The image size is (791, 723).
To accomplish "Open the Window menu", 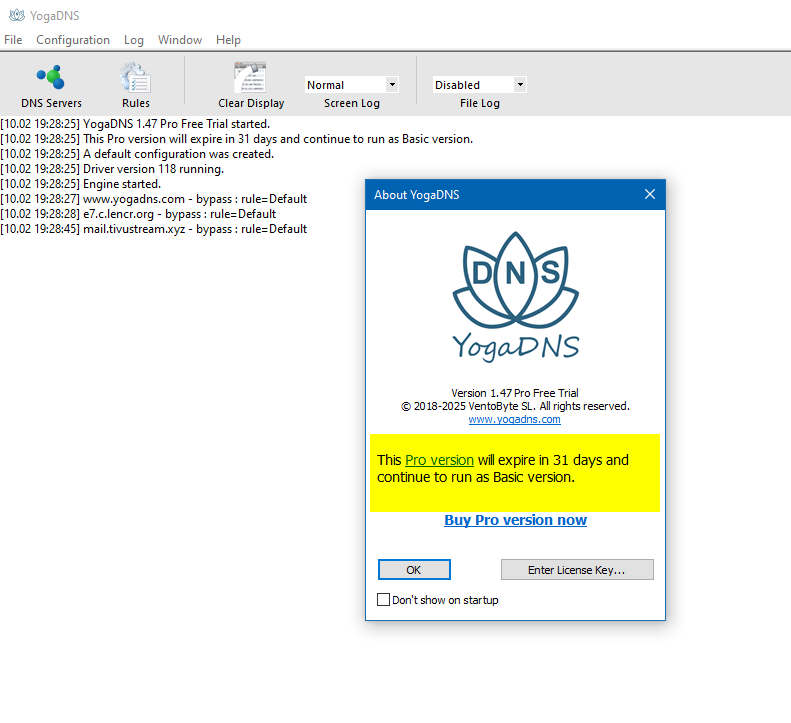I will pyautogui.click(x=180, y=40).
